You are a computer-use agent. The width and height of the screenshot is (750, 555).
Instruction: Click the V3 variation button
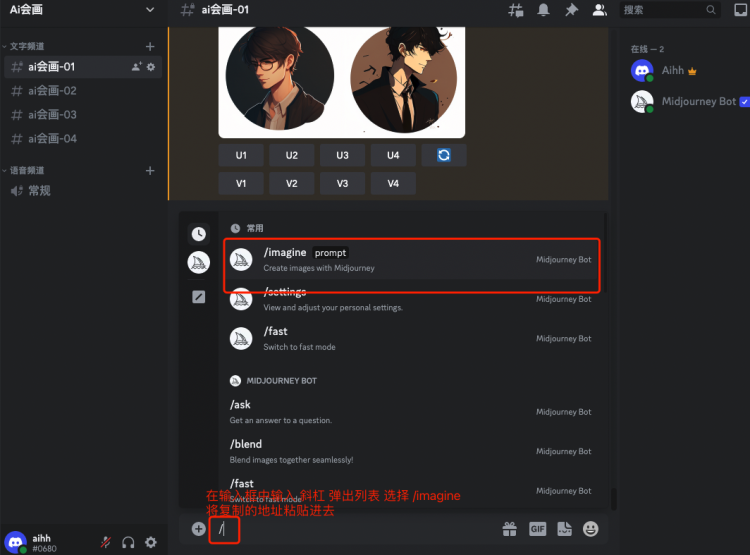[x=342, y=184]
